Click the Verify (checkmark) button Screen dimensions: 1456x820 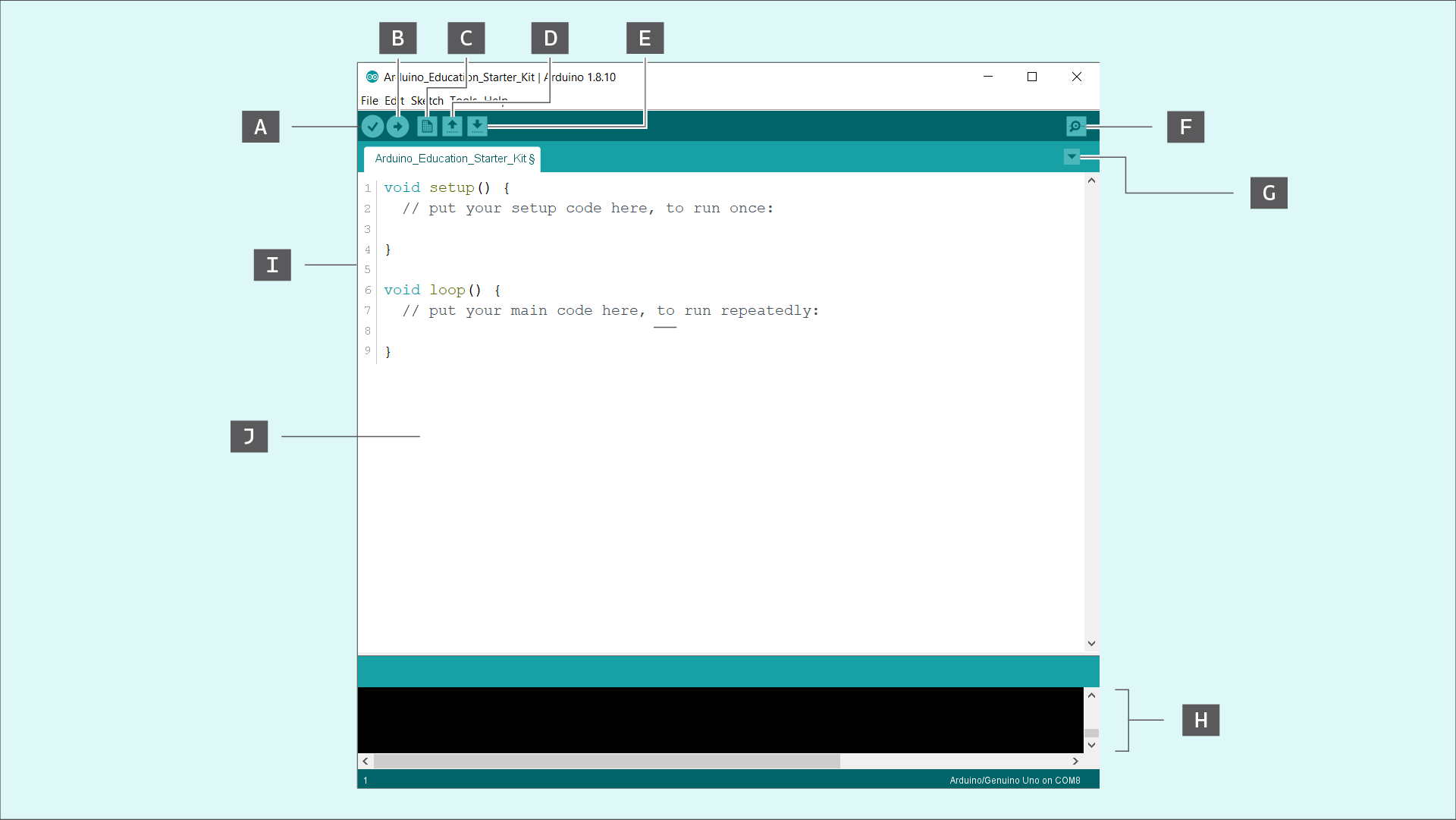point(372,127)
